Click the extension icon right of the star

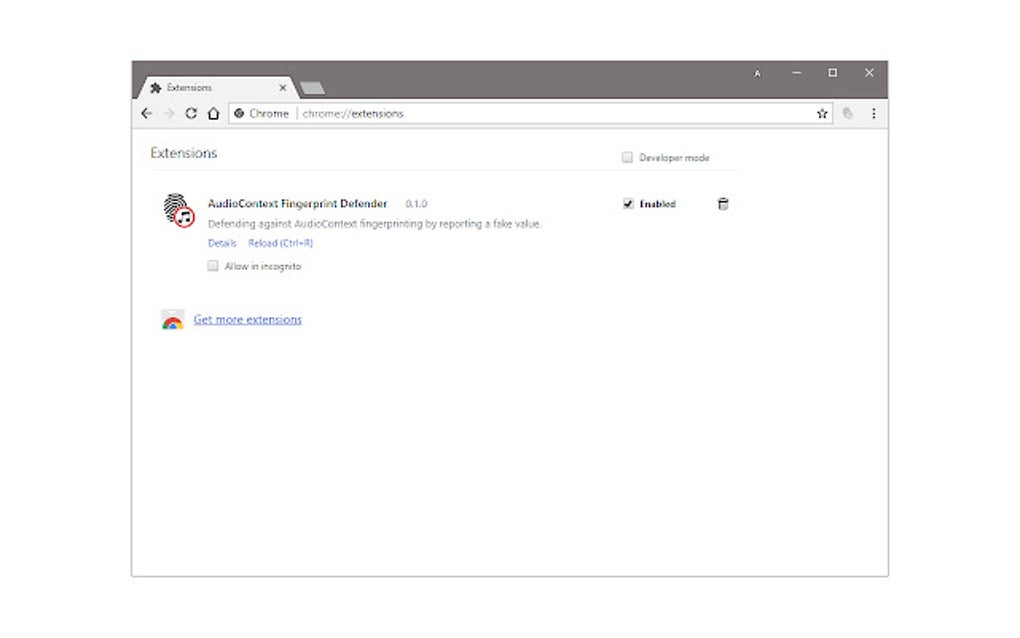(847, 113)
